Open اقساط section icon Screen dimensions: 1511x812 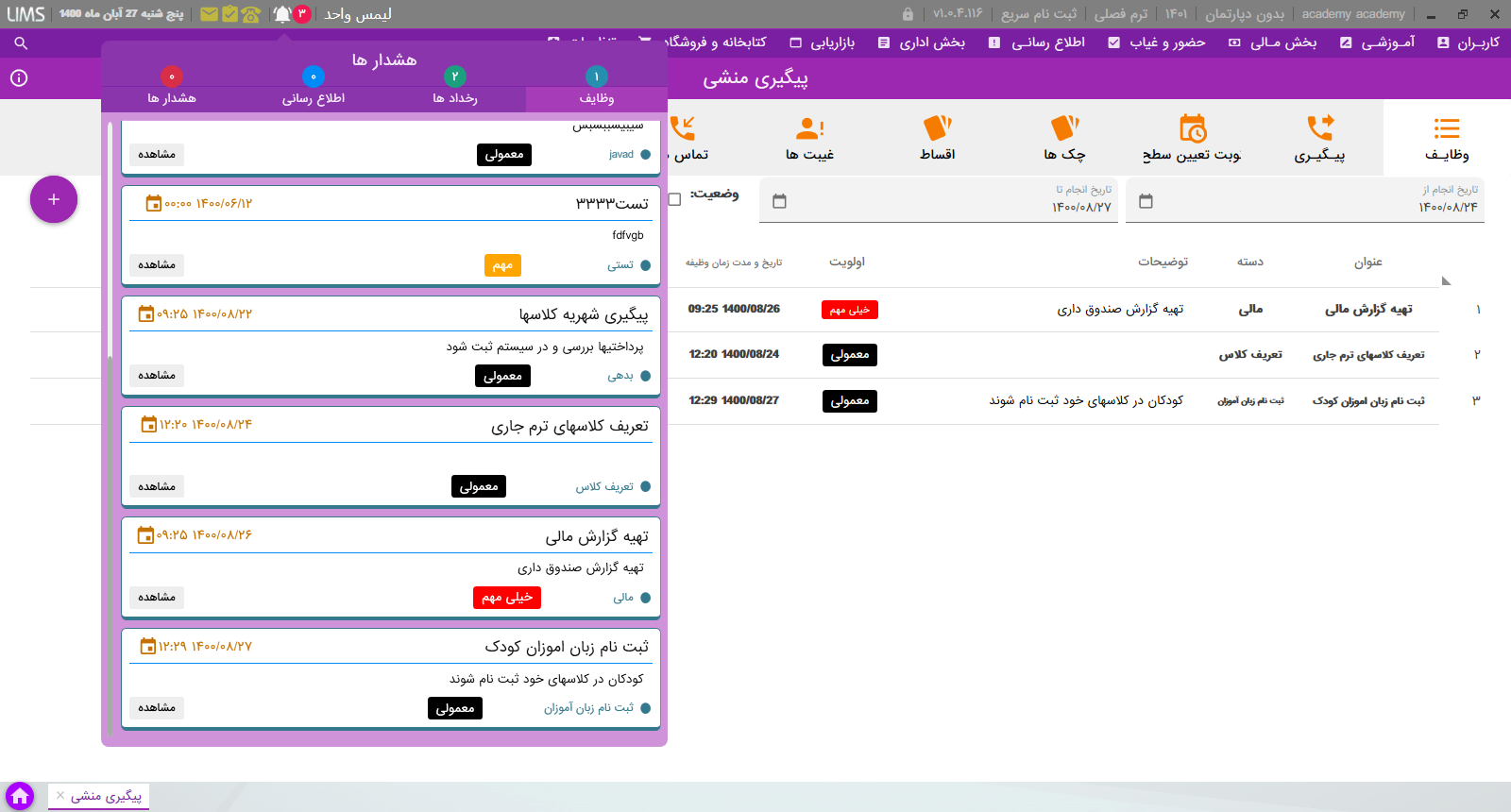click(x=937, y=138)
